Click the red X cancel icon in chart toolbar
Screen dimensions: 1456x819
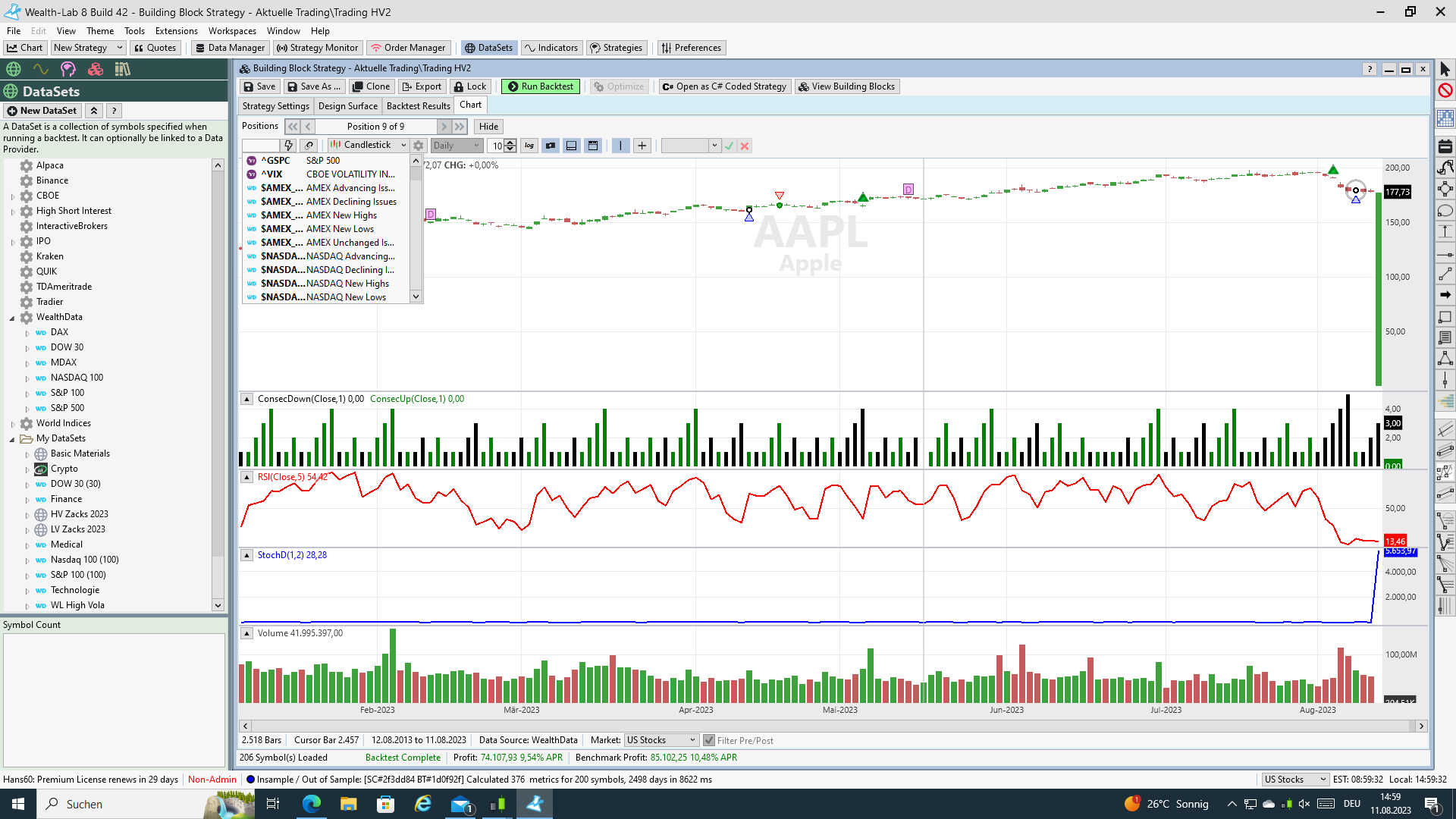[x=745, y=146]
